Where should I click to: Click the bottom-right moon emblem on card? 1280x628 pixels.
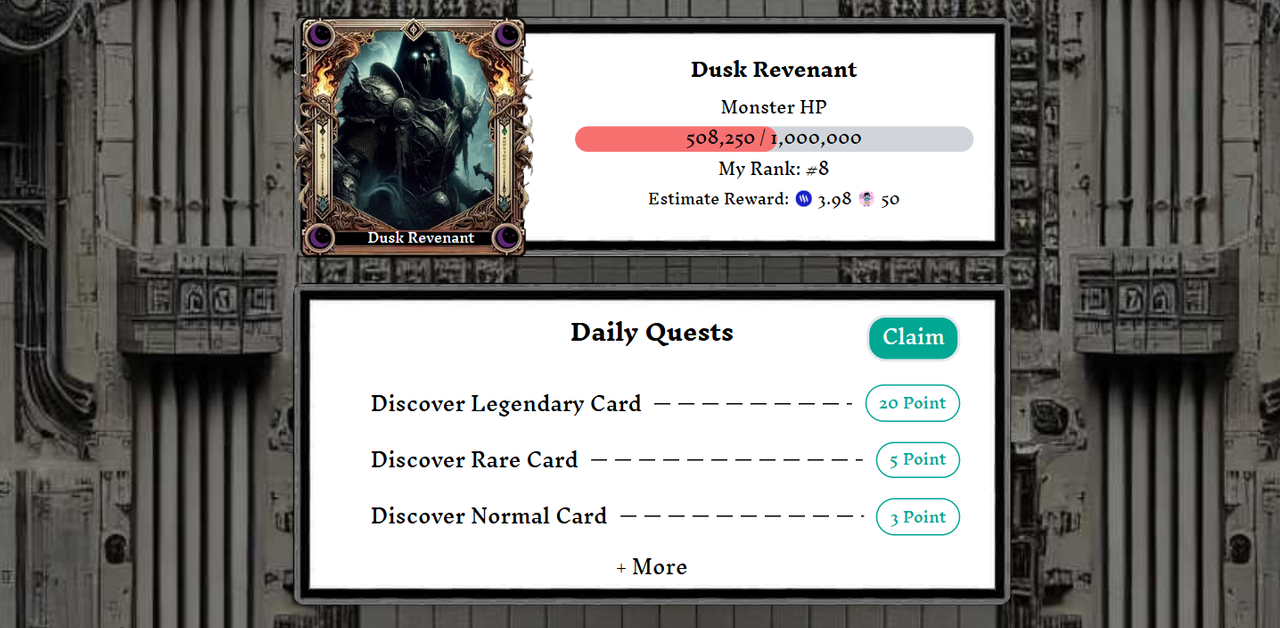(x=508, y=238)
